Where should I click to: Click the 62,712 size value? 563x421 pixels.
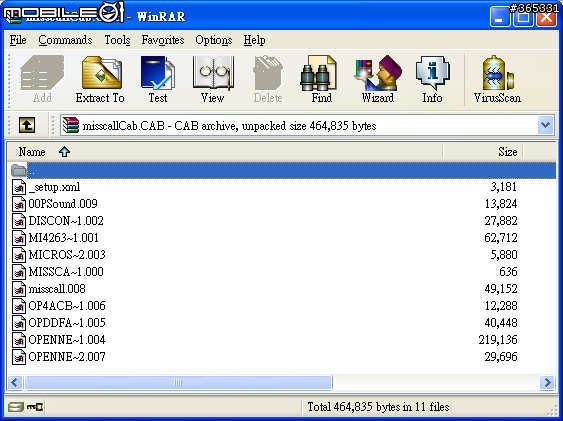click(501, 238)
